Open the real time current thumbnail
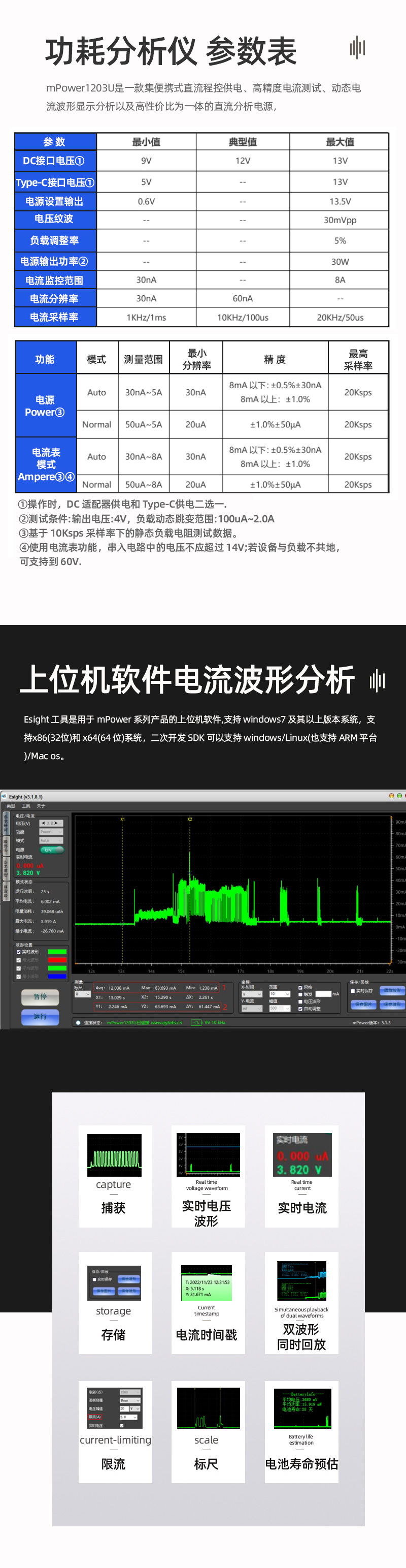 [x=302, y=1155]
